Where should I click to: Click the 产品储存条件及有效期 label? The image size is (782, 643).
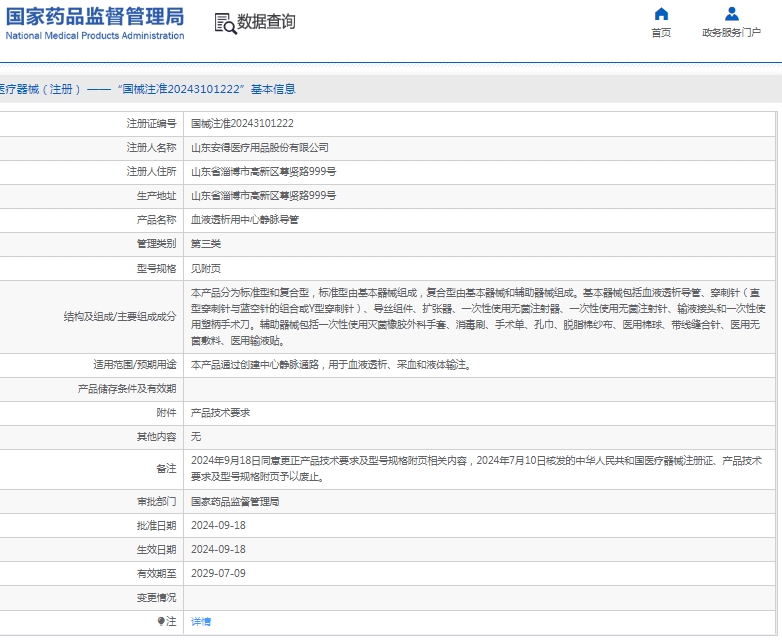(127, 389)
